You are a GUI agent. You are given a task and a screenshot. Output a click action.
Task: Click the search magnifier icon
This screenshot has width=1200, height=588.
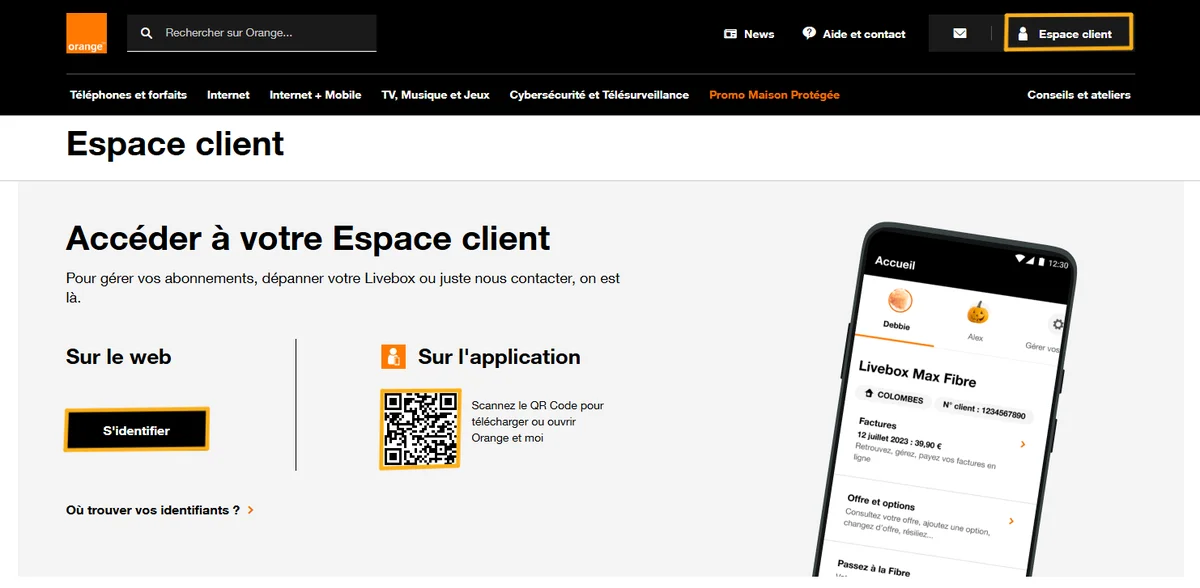pos(147,33)
